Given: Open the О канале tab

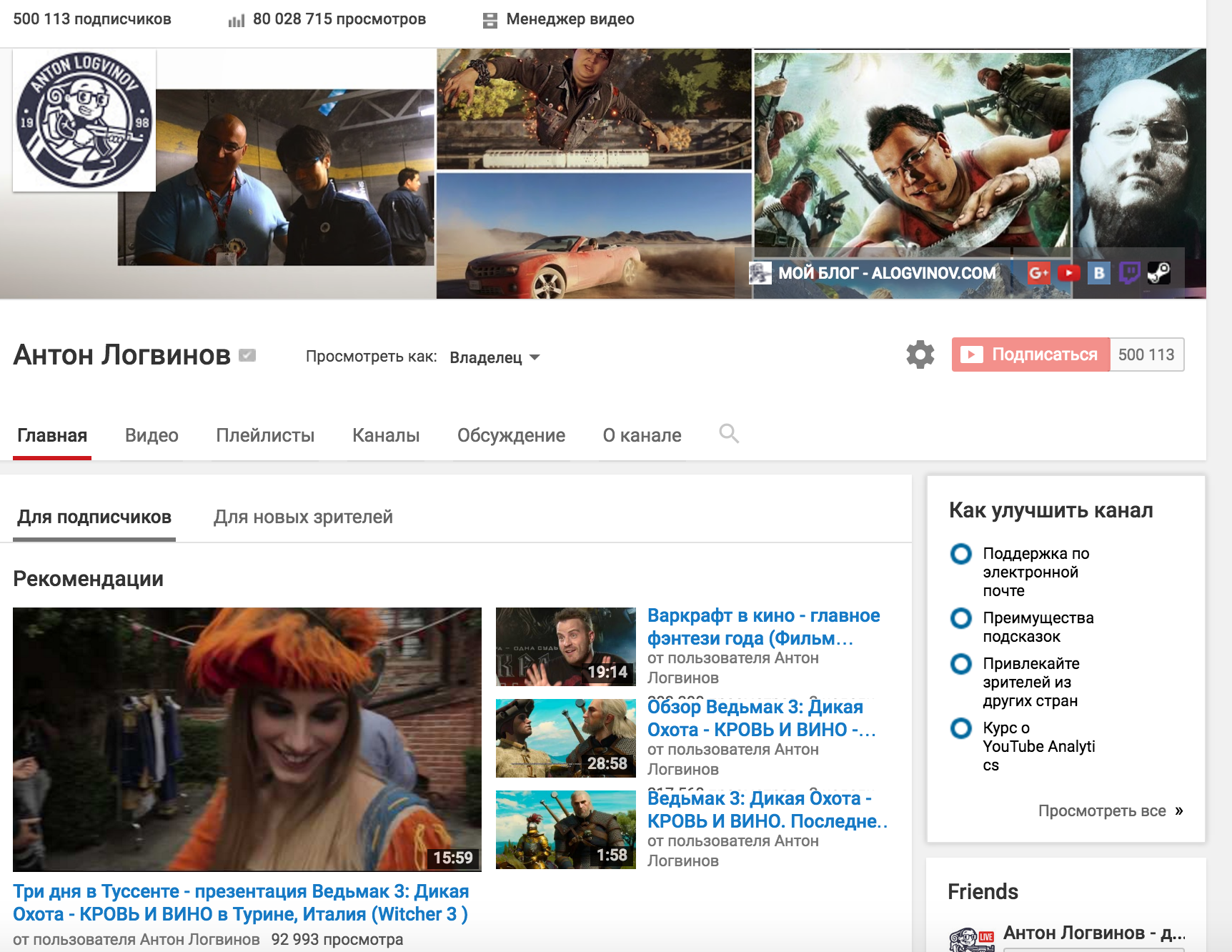Looking at the screenshot, I should tap(642, 435).
